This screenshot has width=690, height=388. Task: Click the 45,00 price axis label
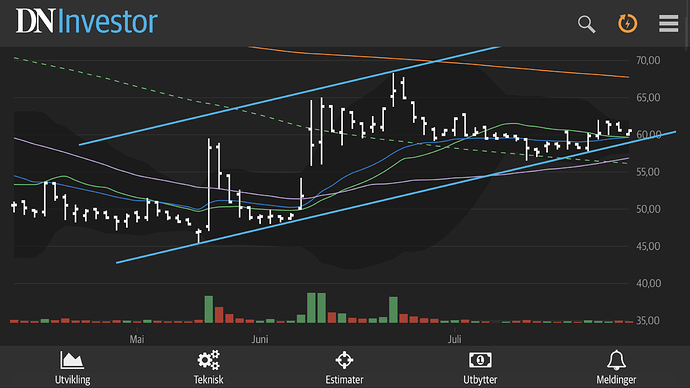click(648, 246)
